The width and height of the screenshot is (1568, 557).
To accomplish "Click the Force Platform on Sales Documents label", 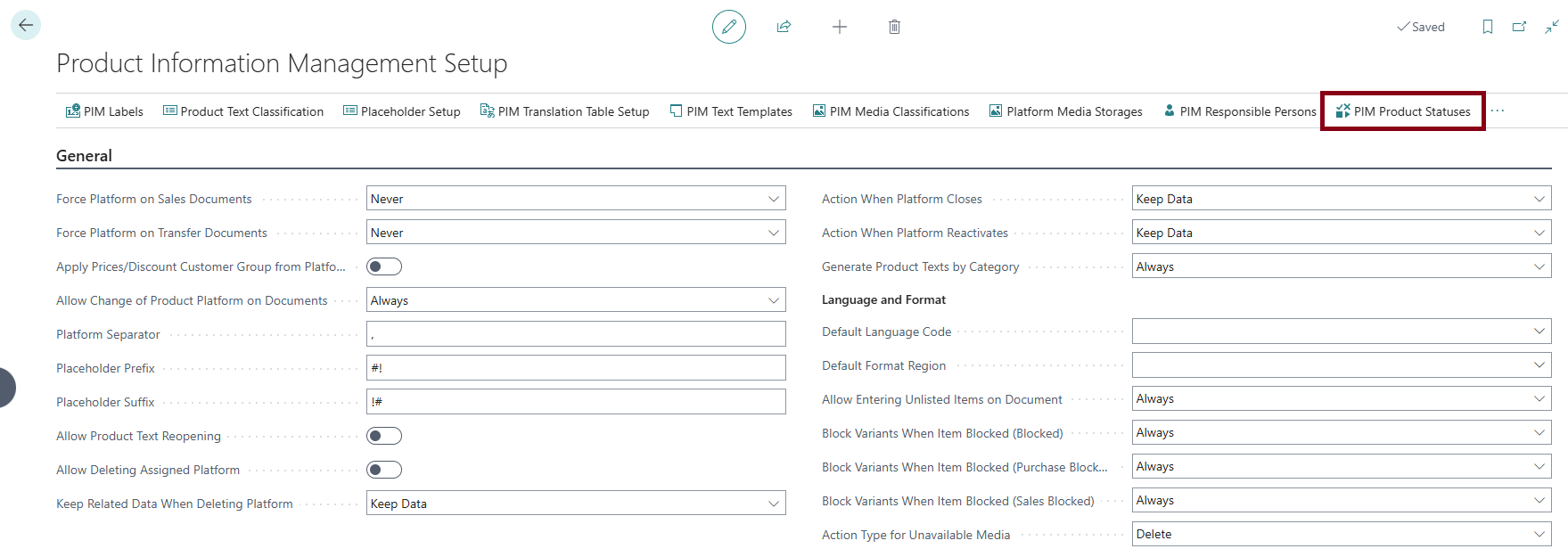I will (x=153, y=199).
